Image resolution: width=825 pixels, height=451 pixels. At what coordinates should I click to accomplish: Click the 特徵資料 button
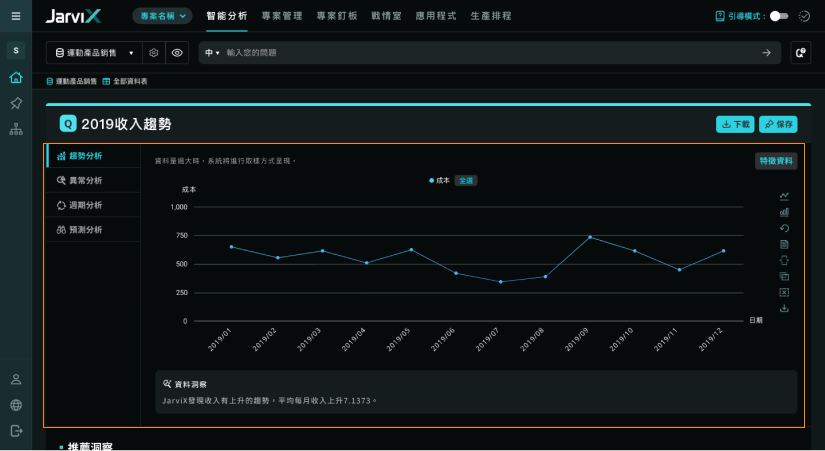(776, 161)
